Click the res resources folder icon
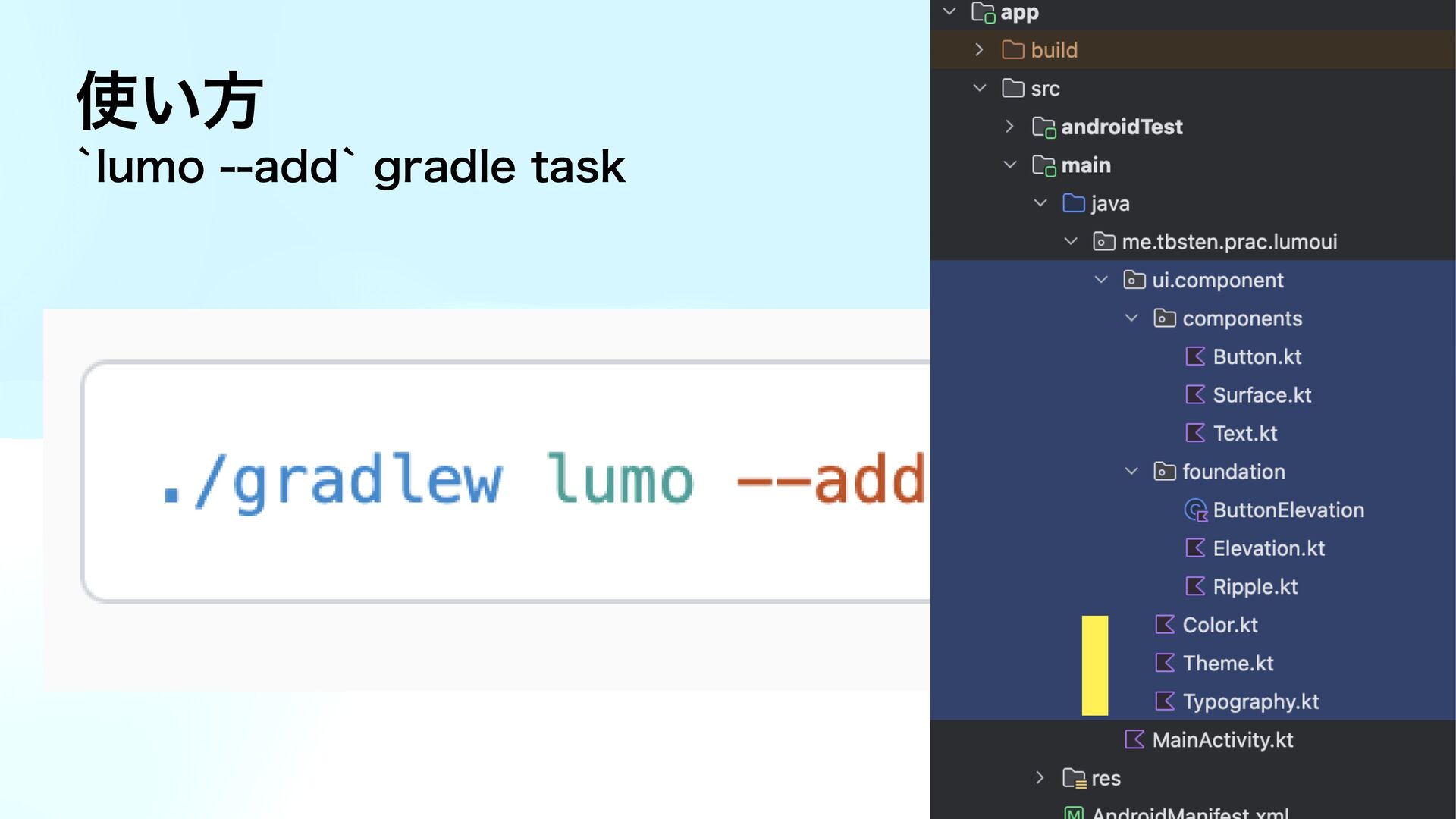1456x819 pixels. click(1074, 778)
